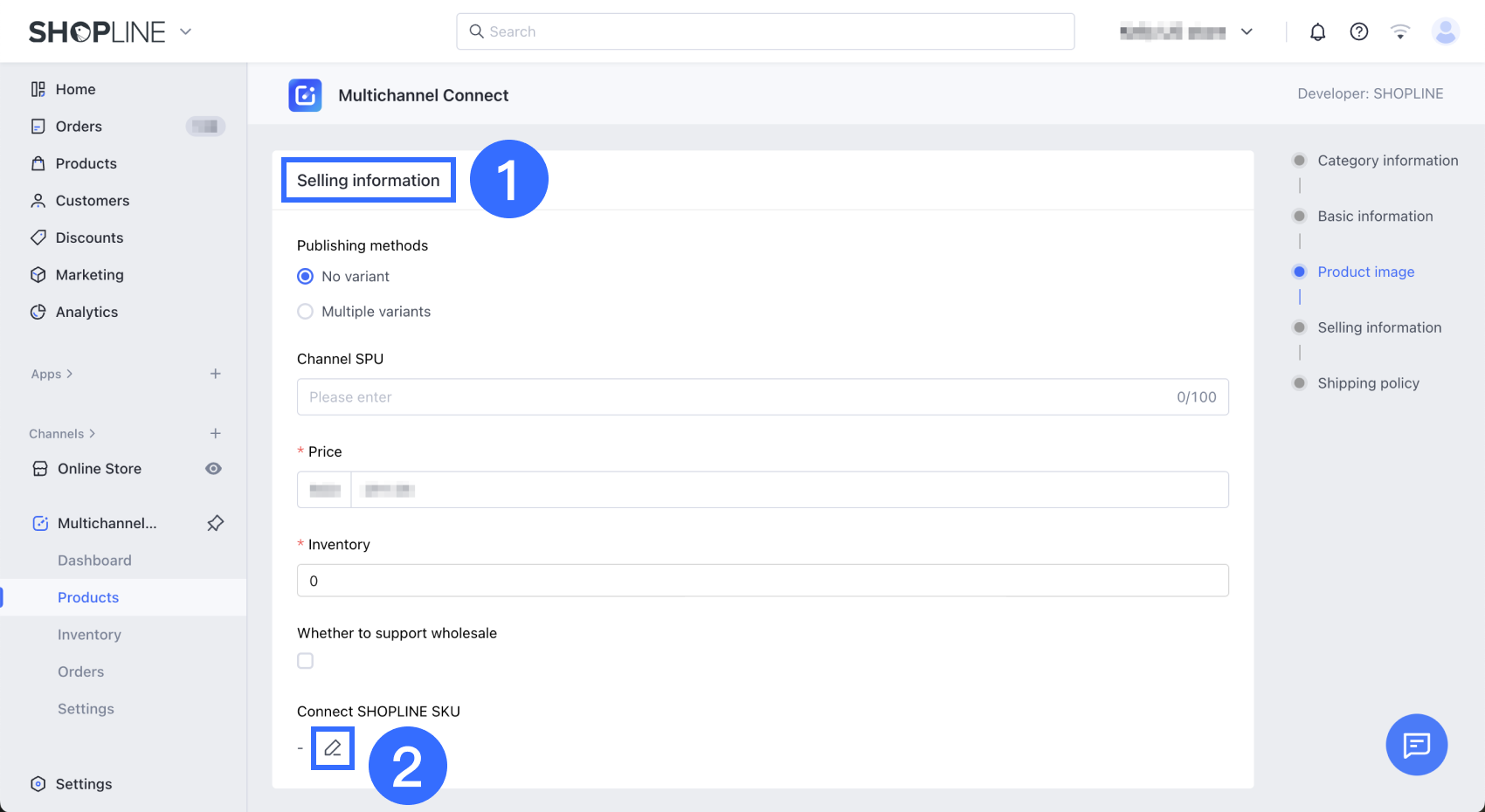1485x812 pixels.
Task: Open the live chat bubble button
Action: tap(1416, 745)
